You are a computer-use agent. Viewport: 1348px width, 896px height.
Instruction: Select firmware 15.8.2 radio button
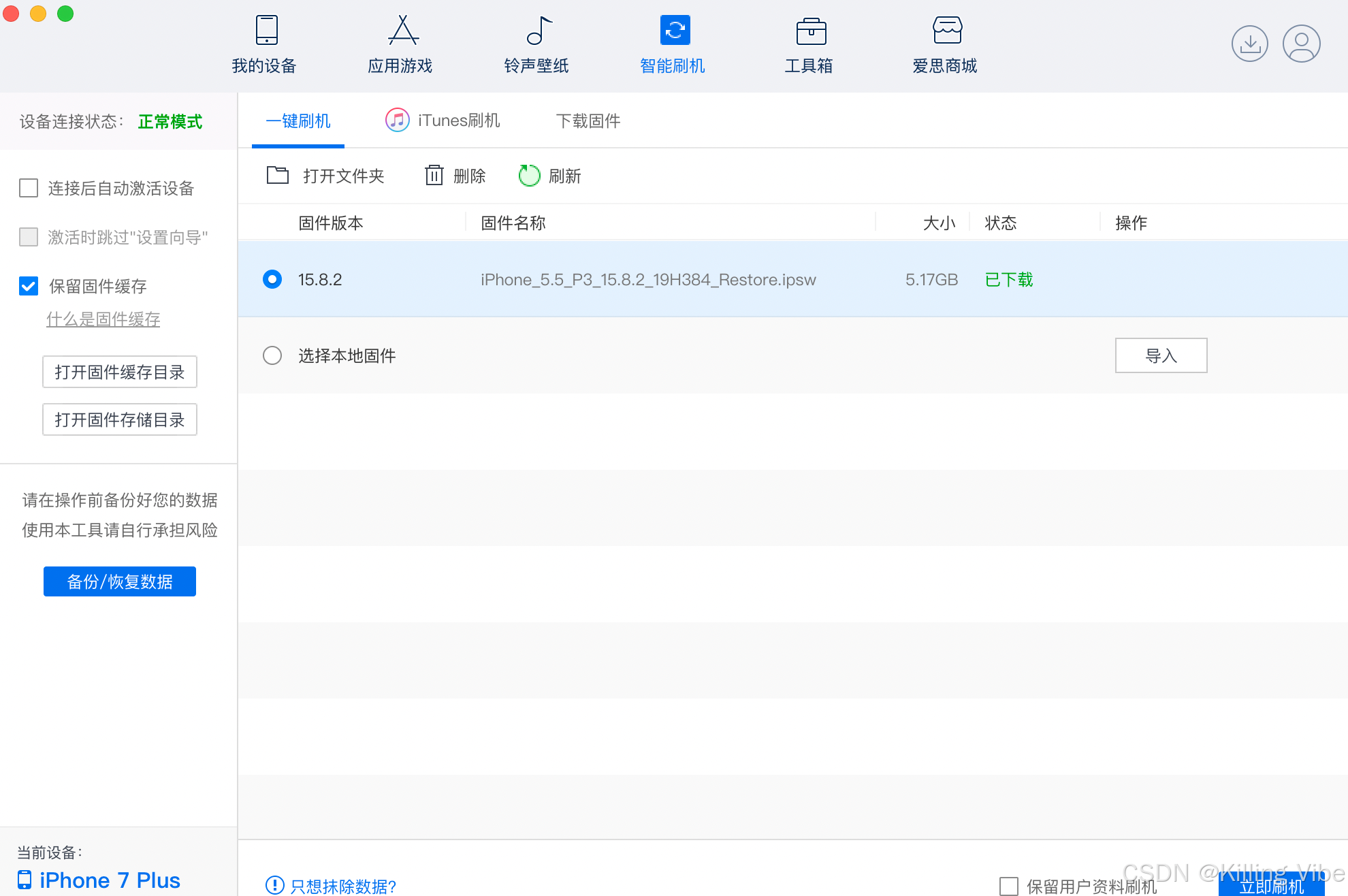272,279
